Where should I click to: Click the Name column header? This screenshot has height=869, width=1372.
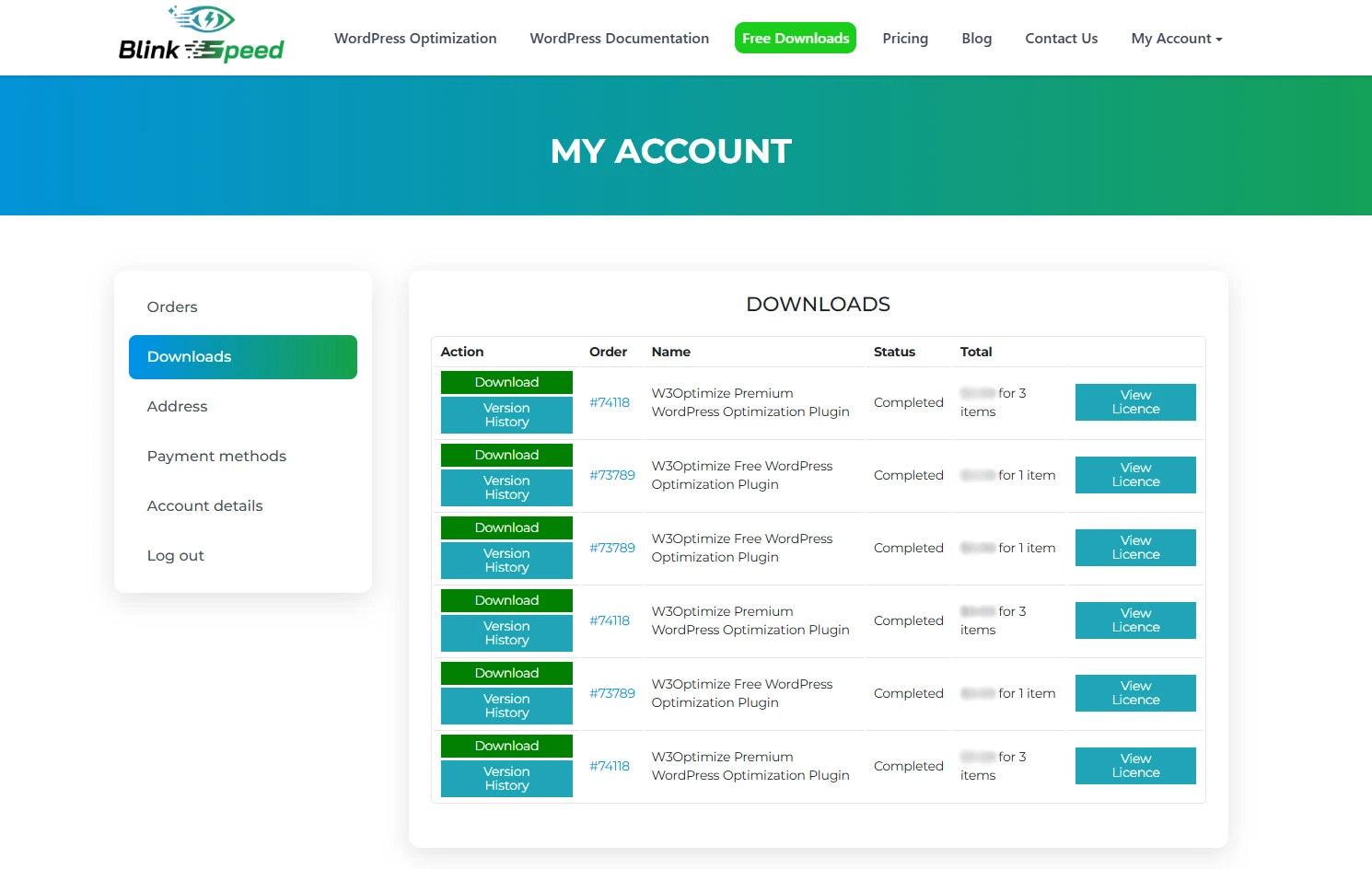pyautogui.click(x=671, y=352)
